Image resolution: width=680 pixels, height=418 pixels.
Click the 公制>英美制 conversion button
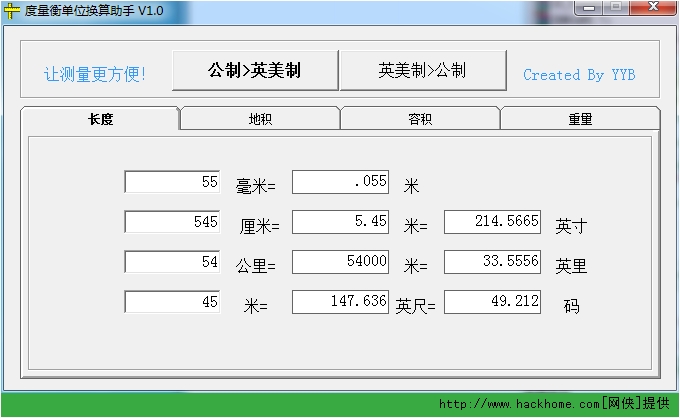point(255,70)
